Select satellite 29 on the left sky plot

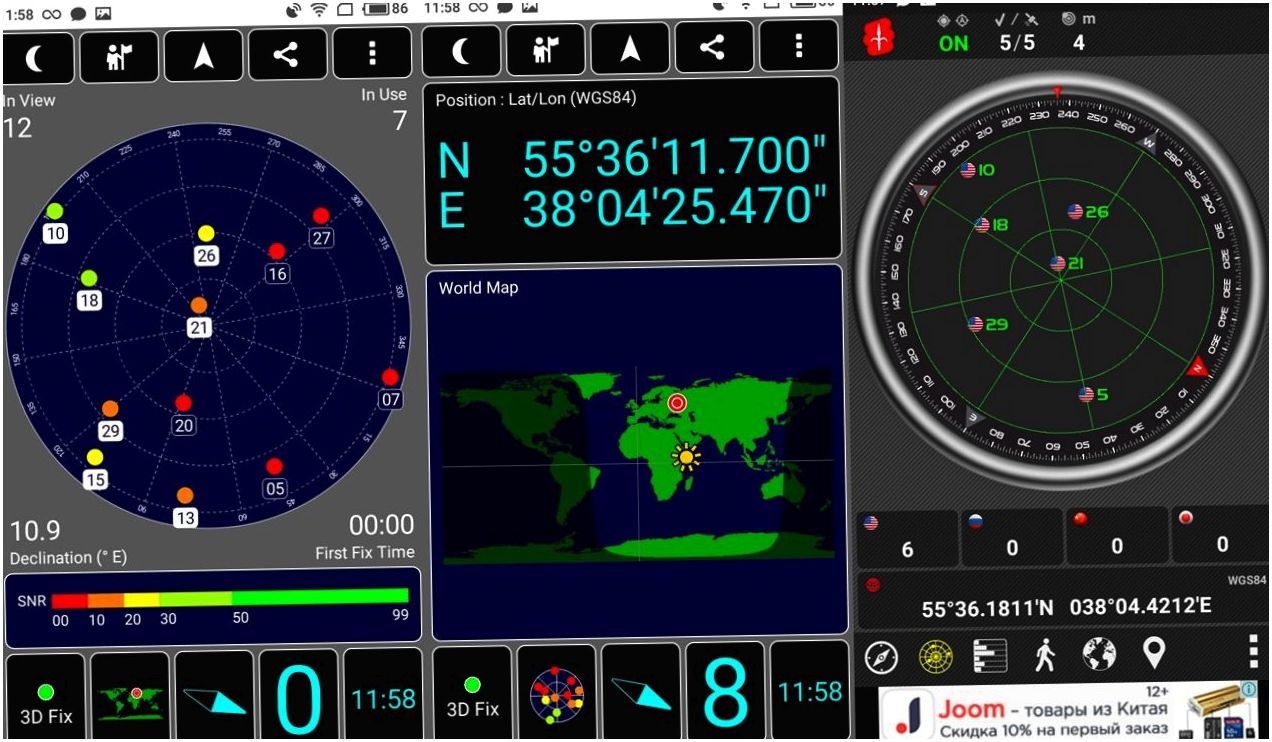(110, 420)
